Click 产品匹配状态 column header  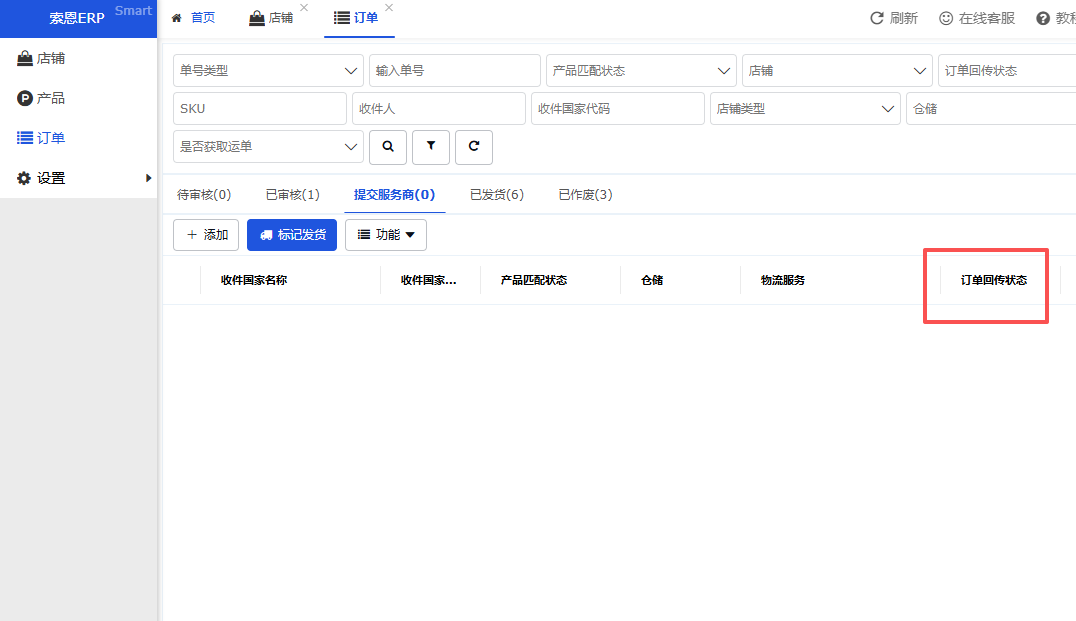point(534,280)
